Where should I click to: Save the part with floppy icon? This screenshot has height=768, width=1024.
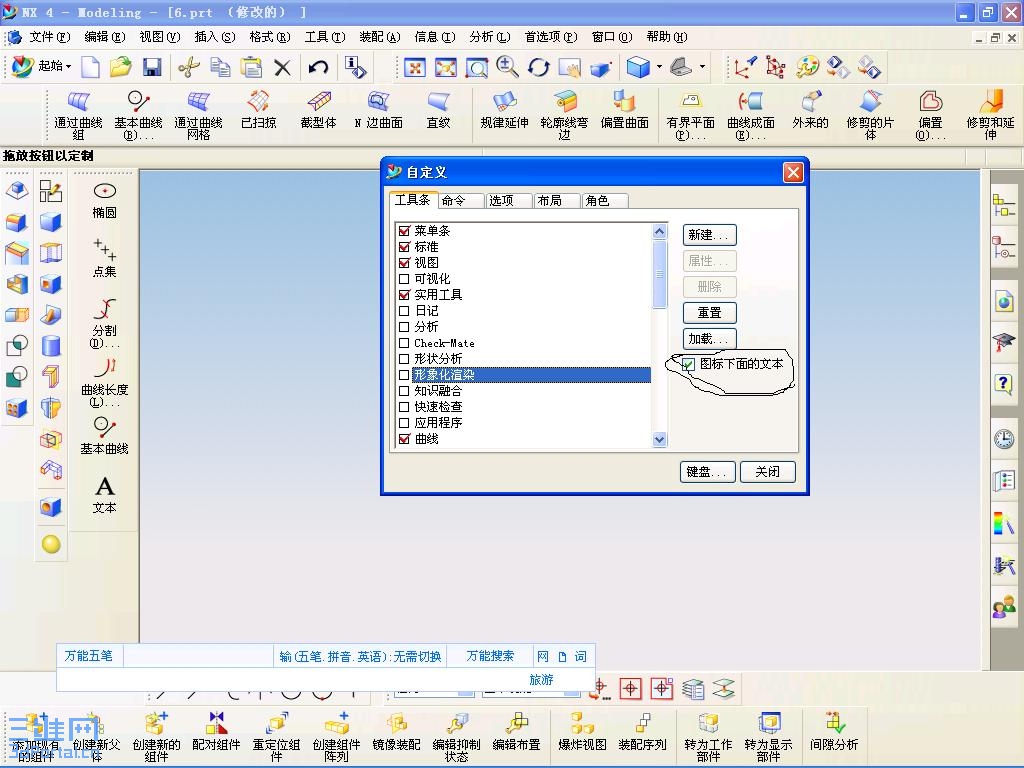pyautogui.click(x=152, y=67)
